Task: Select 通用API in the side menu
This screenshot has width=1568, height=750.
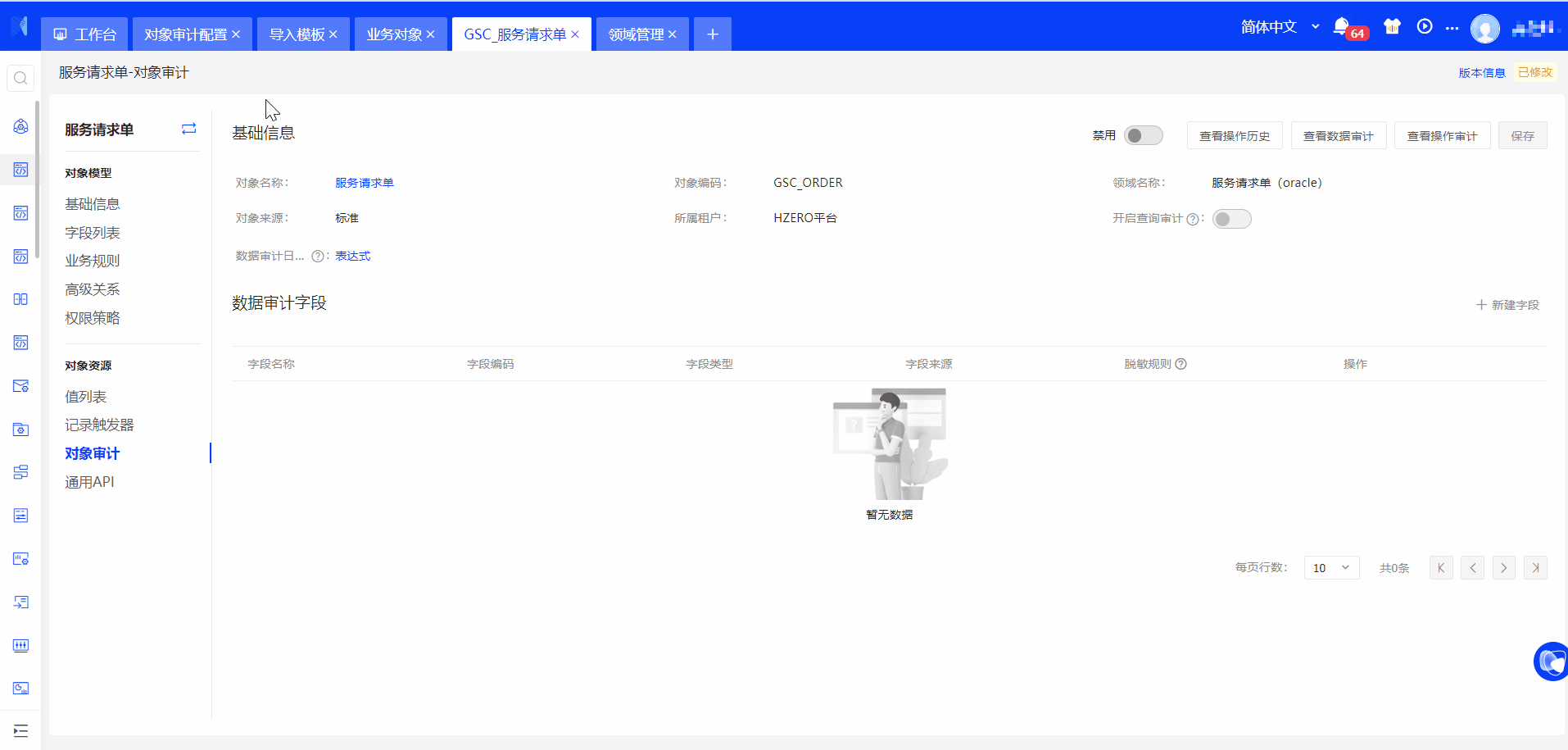Action: (89, 482)
